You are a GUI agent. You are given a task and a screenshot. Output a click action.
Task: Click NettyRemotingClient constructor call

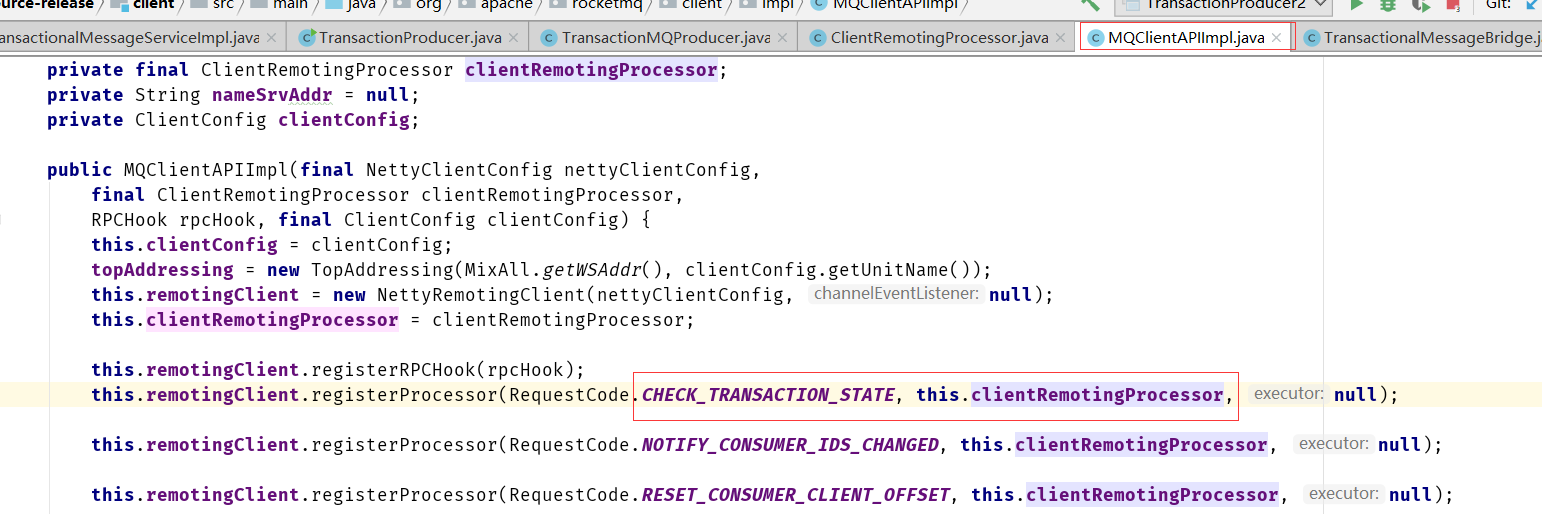(481, 295)
